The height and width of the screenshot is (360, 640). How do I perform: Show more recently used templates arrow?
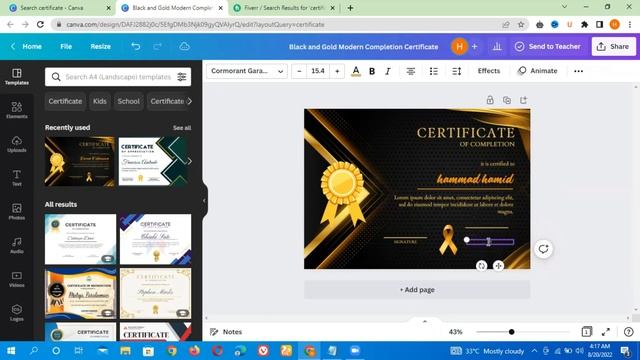tap(190, 161)
